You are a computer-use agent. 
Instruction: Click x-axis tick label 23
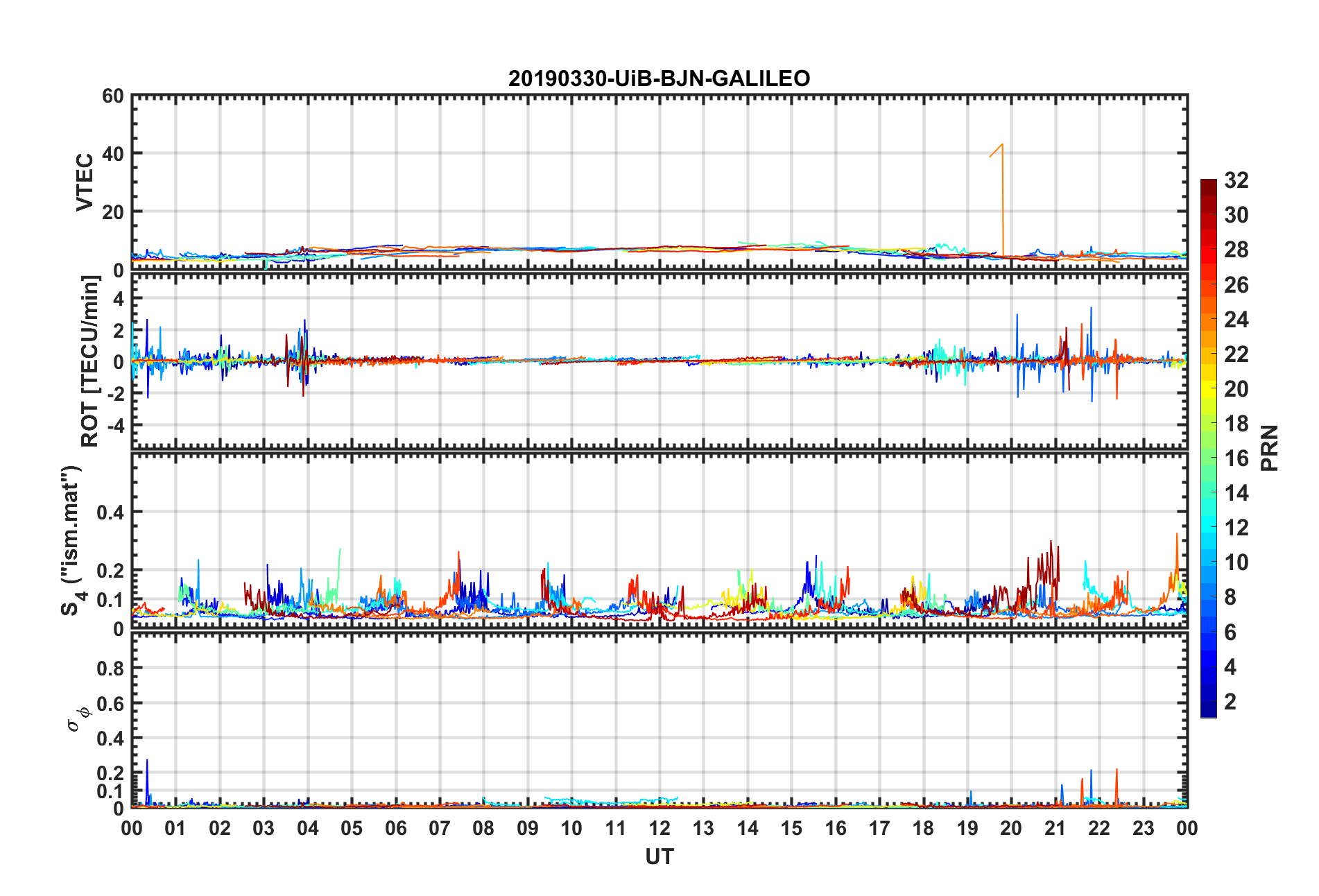1143,828
